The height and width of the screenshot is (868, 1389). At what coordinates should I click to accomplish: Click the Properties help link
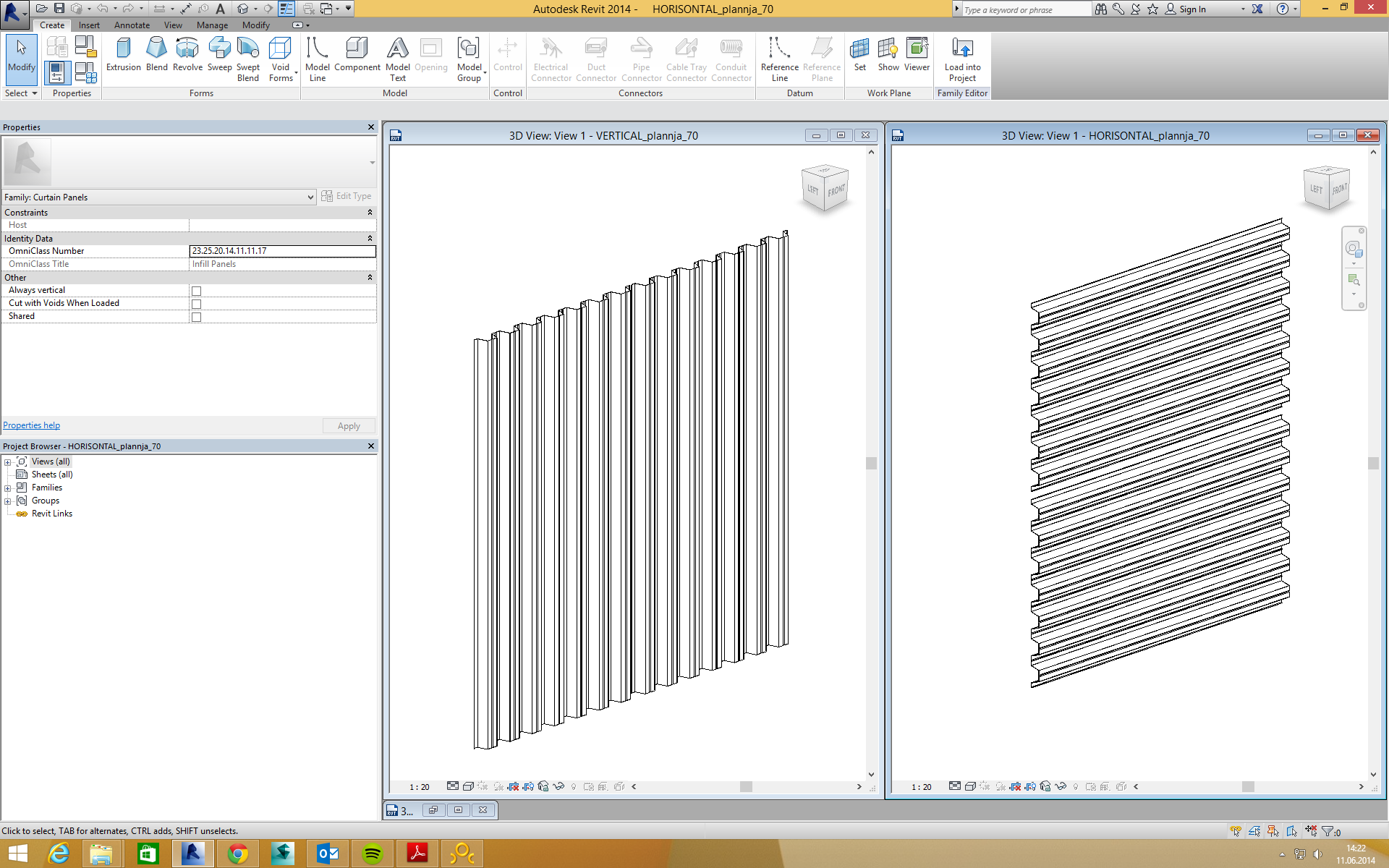(x=31, y=425)
